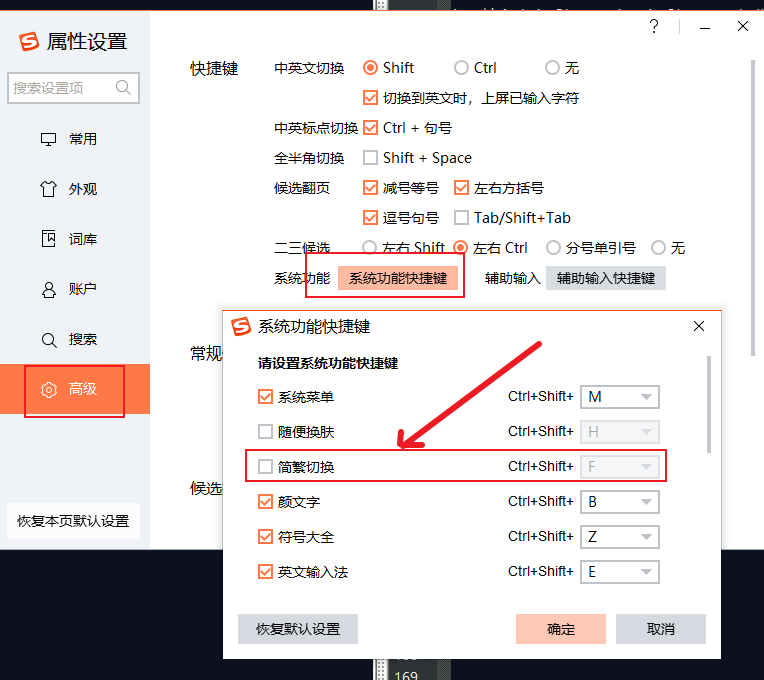Toggle 左右方括号 paging checkbox

(461, 188)
